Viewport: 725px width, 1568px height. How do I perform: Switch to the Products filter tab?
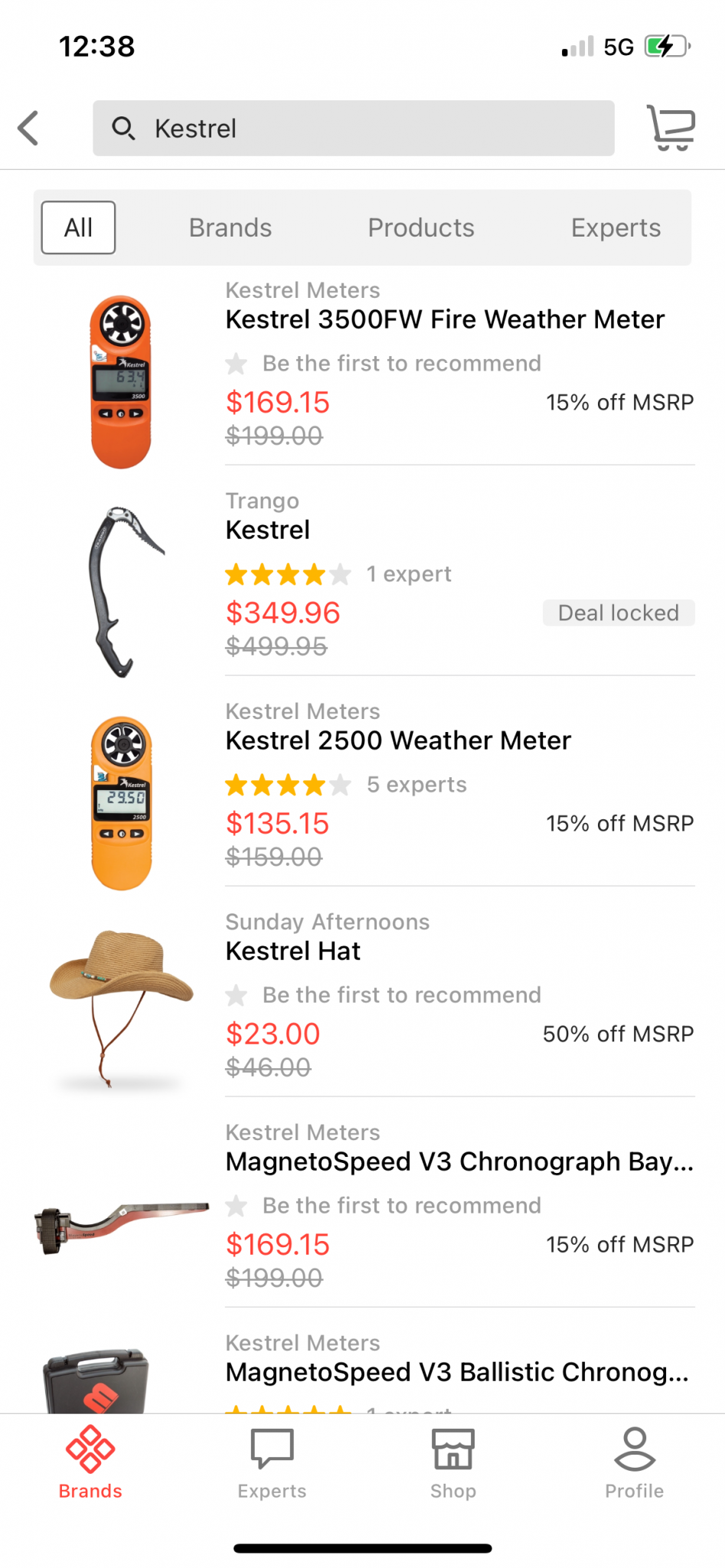(421, 227)
